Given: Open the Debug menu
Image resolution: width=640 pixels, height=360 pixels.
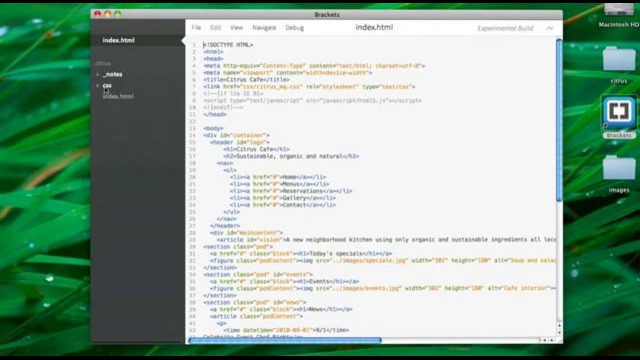Looking at the screenshot, I should (x=294, y=28).
